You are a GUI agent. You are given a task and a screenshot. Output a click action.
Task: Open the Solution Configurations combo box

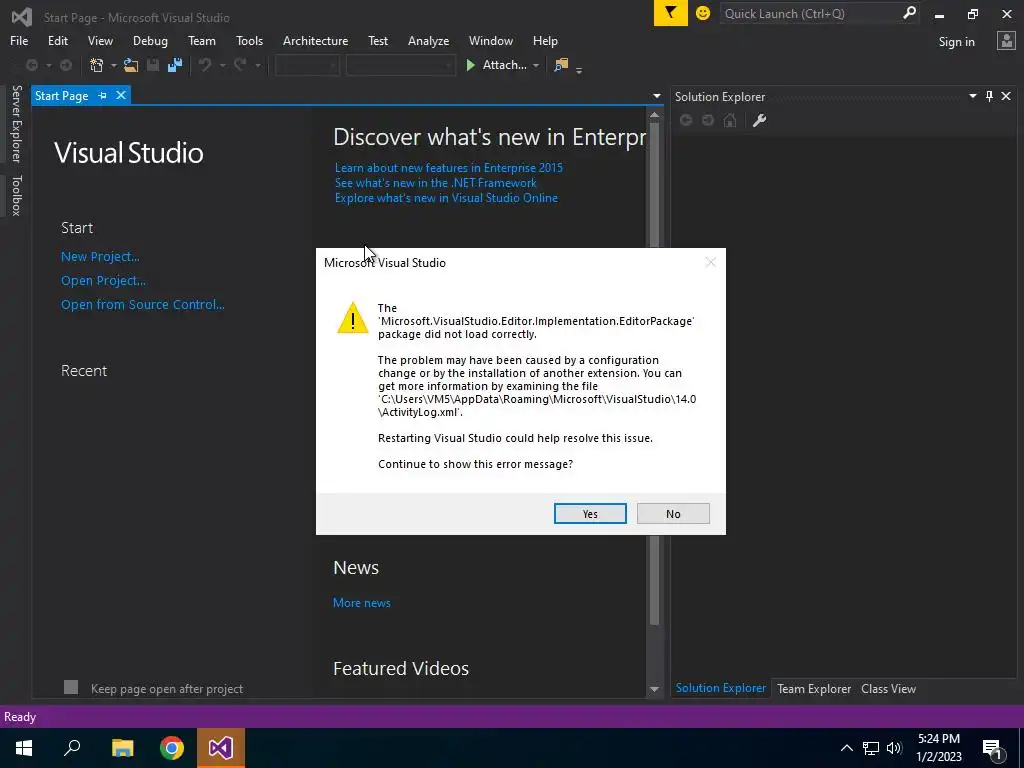click(x=307, y=65)
